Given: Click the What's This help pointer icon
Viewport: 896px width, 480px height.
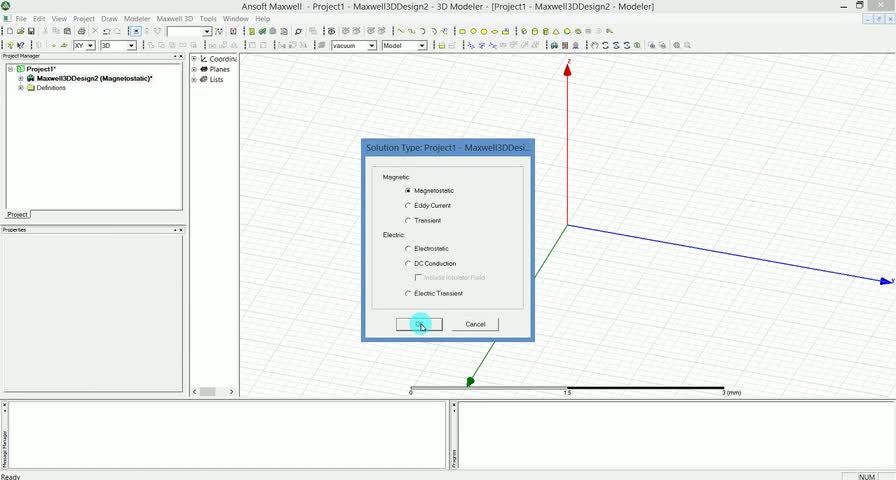Looking at the screenshot, I should [x=21, y=45].
